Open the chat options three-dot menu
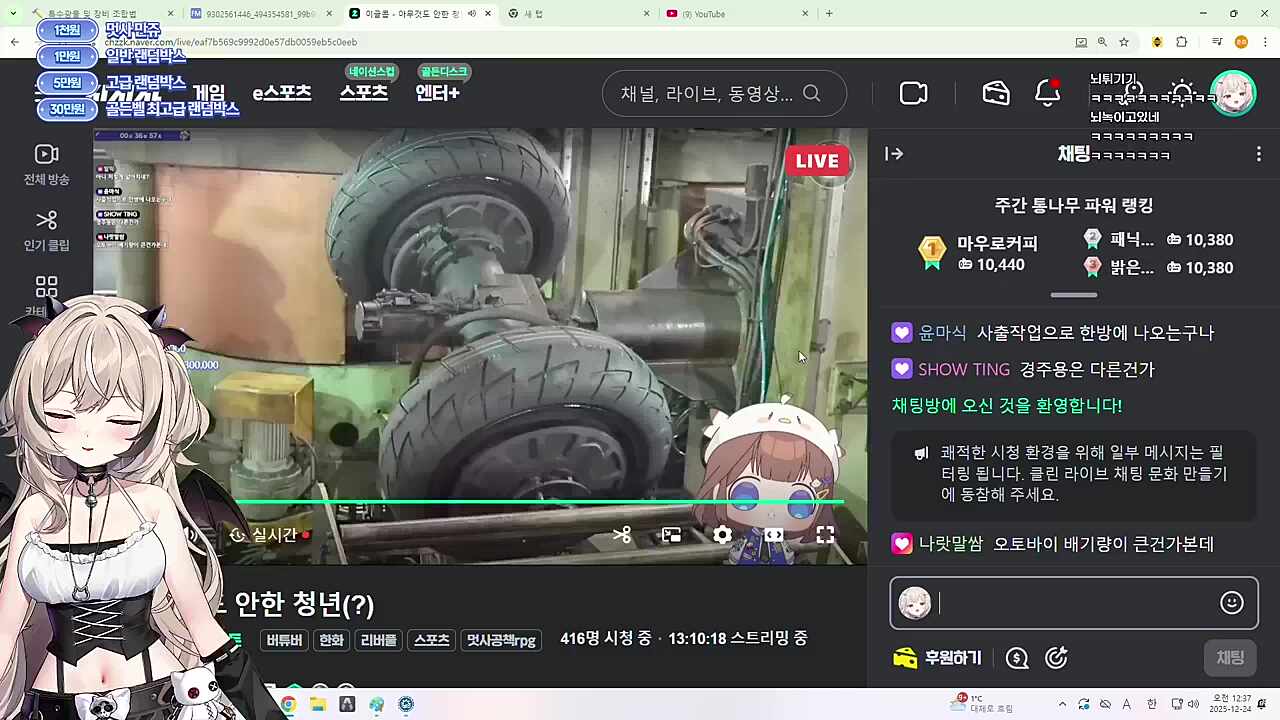This screenshot has height=720, width=1280. point(1258,154)
